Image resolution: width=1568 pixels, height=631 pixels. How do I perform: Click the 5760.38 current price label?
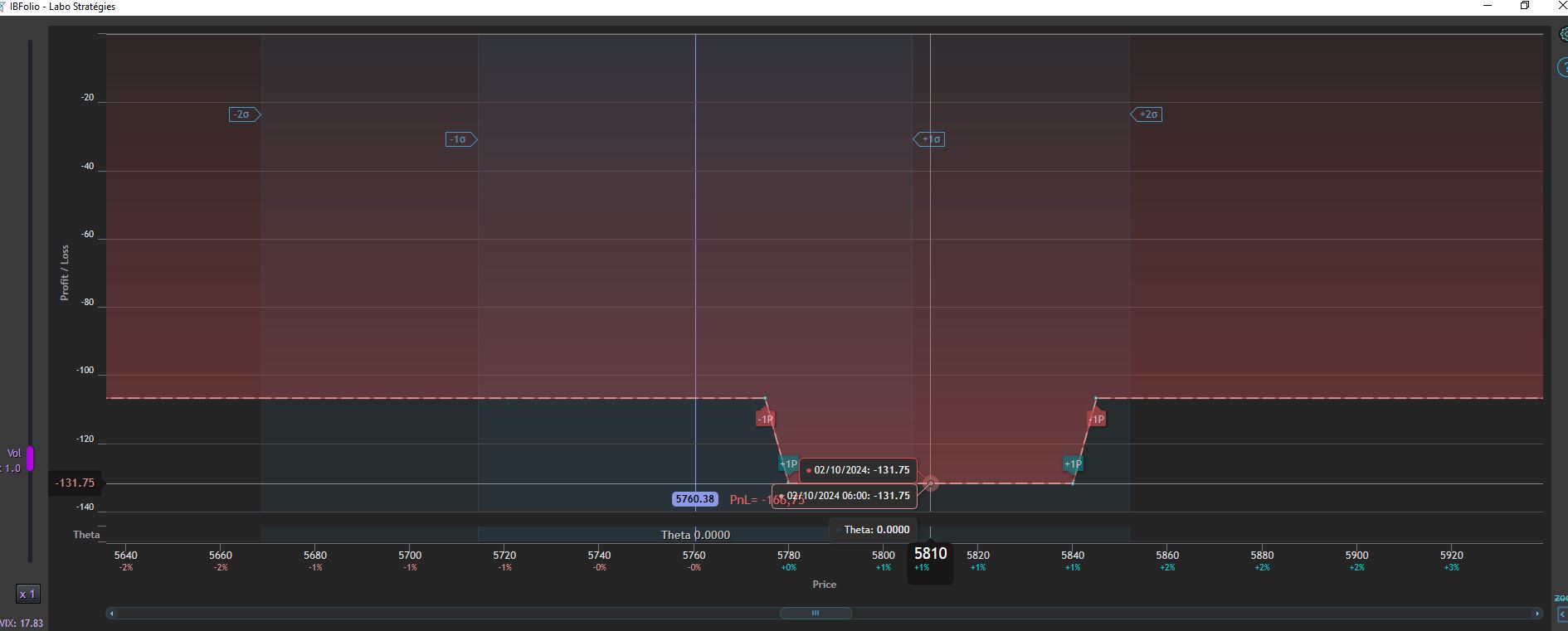pyautogui.click(x=695, y=499)
